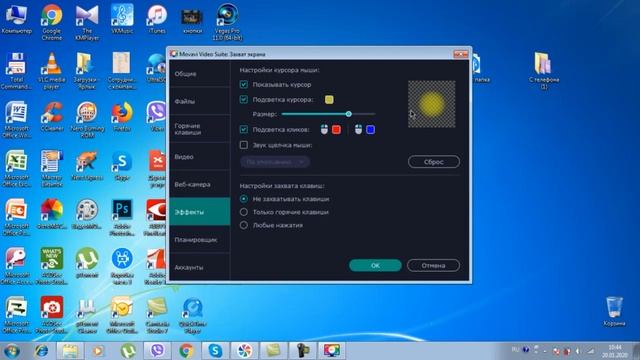Change the red left-click highlight color
The image size is (640, 360).
336,130
